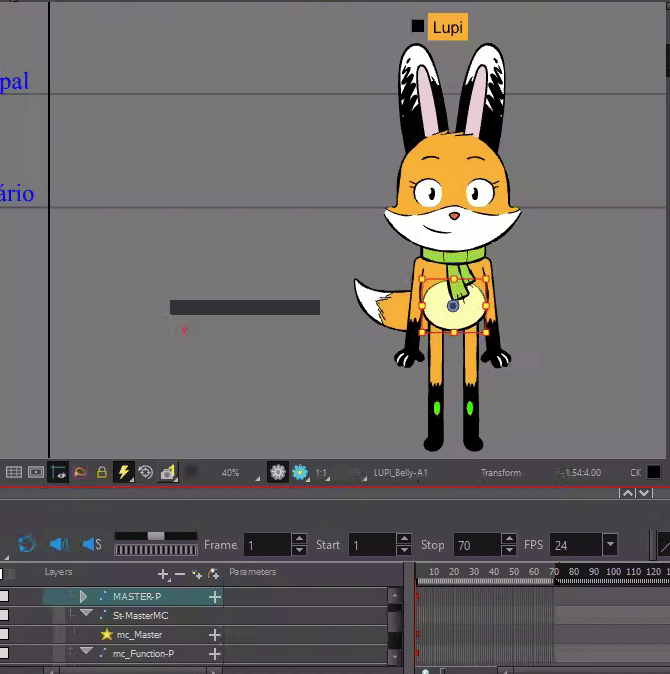Image resolution: width=670 pixels, height=674 pixels.
Task: Click the safe area icon
Action: point(36,472)
